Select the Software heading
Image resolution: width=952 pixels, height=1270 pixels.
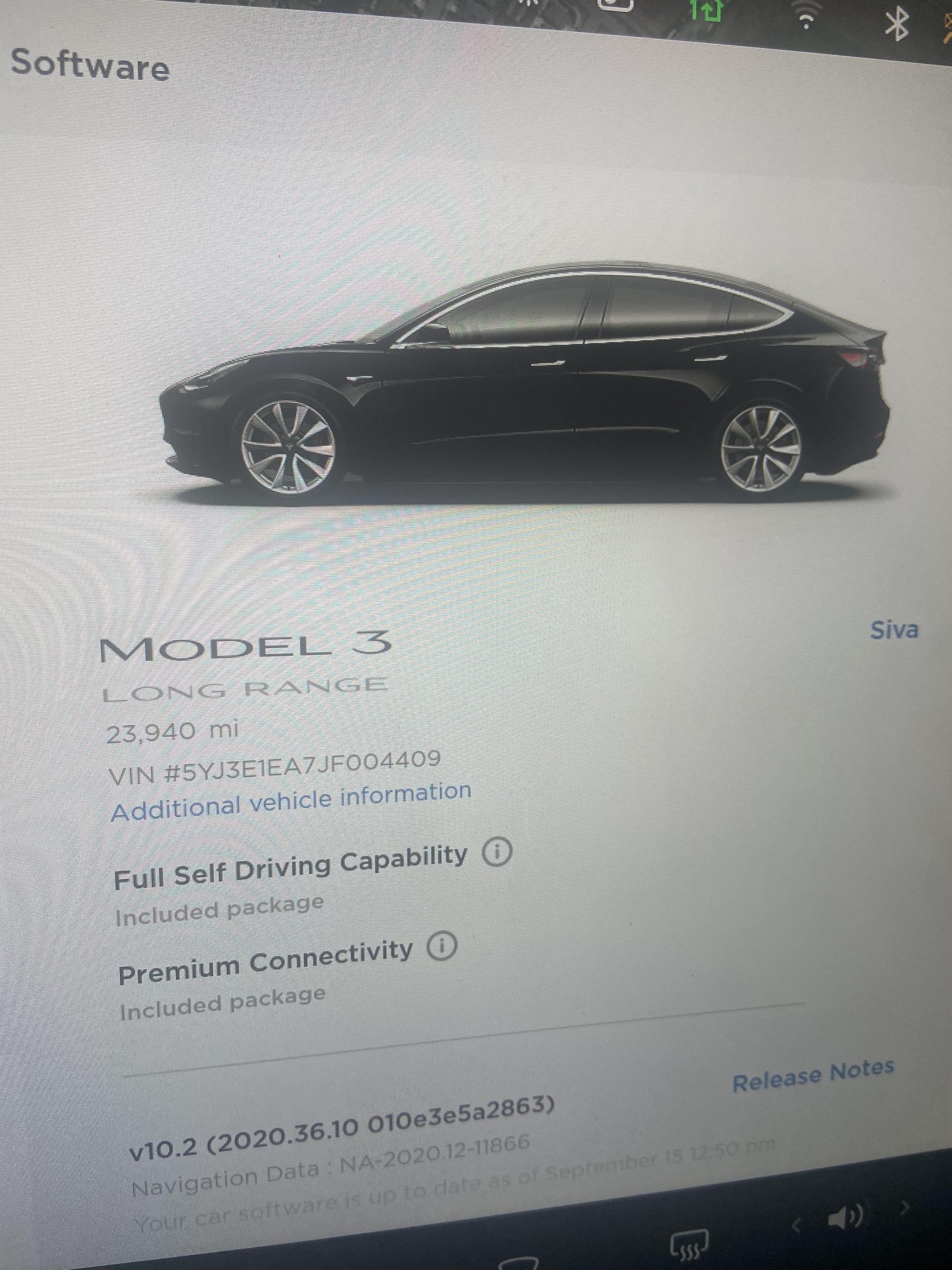90,64
